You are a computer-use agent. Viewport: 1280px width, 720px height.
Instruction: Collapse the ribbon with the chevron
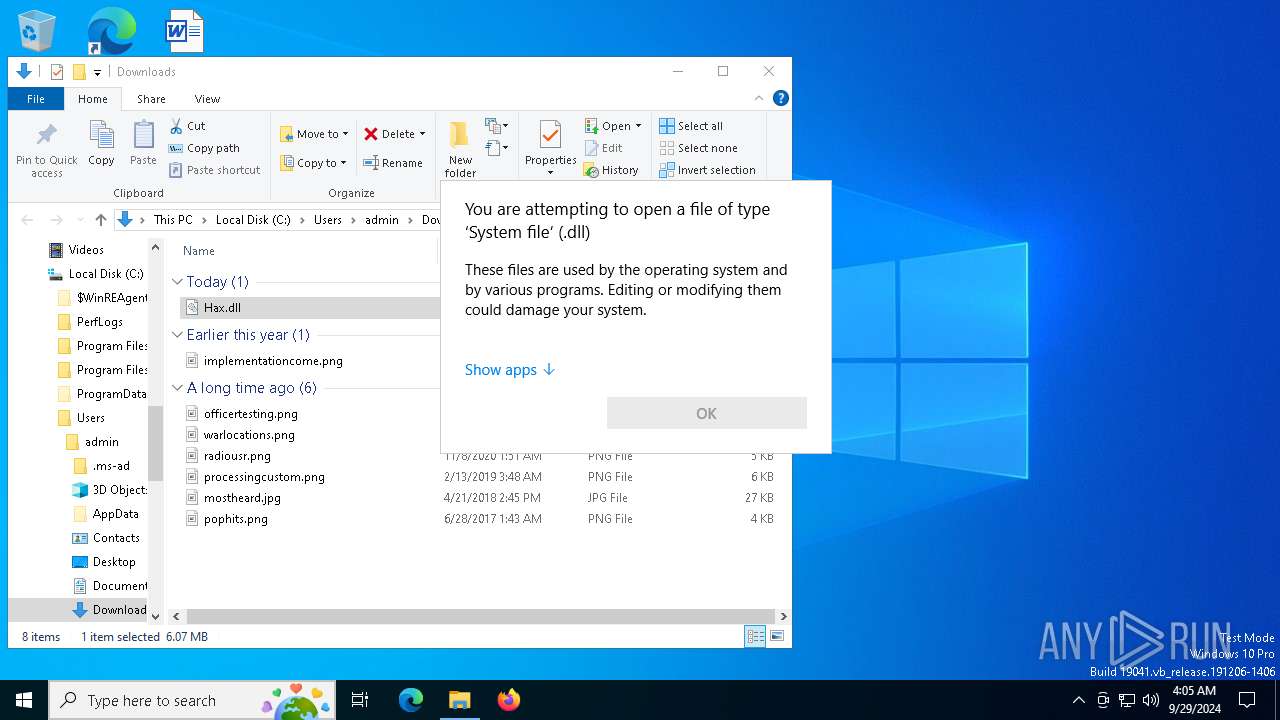coord(759,98)
